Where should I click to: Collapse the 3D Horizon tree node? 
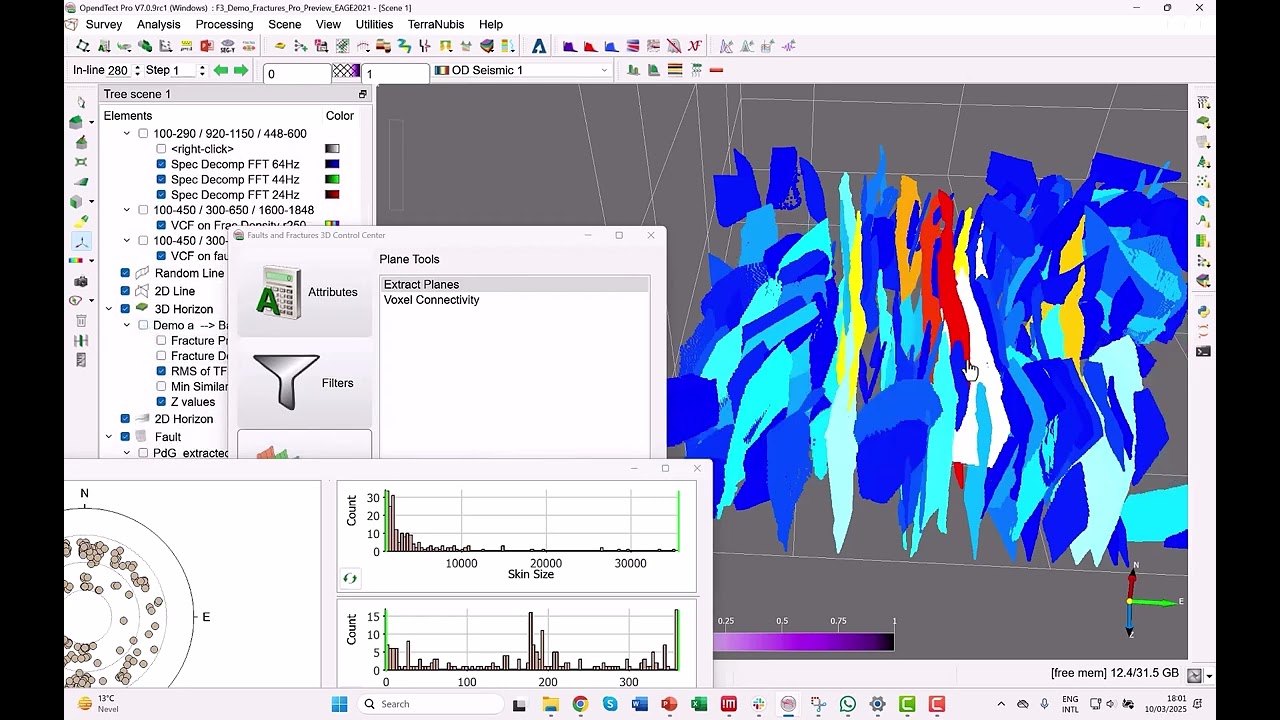point(109,309)
